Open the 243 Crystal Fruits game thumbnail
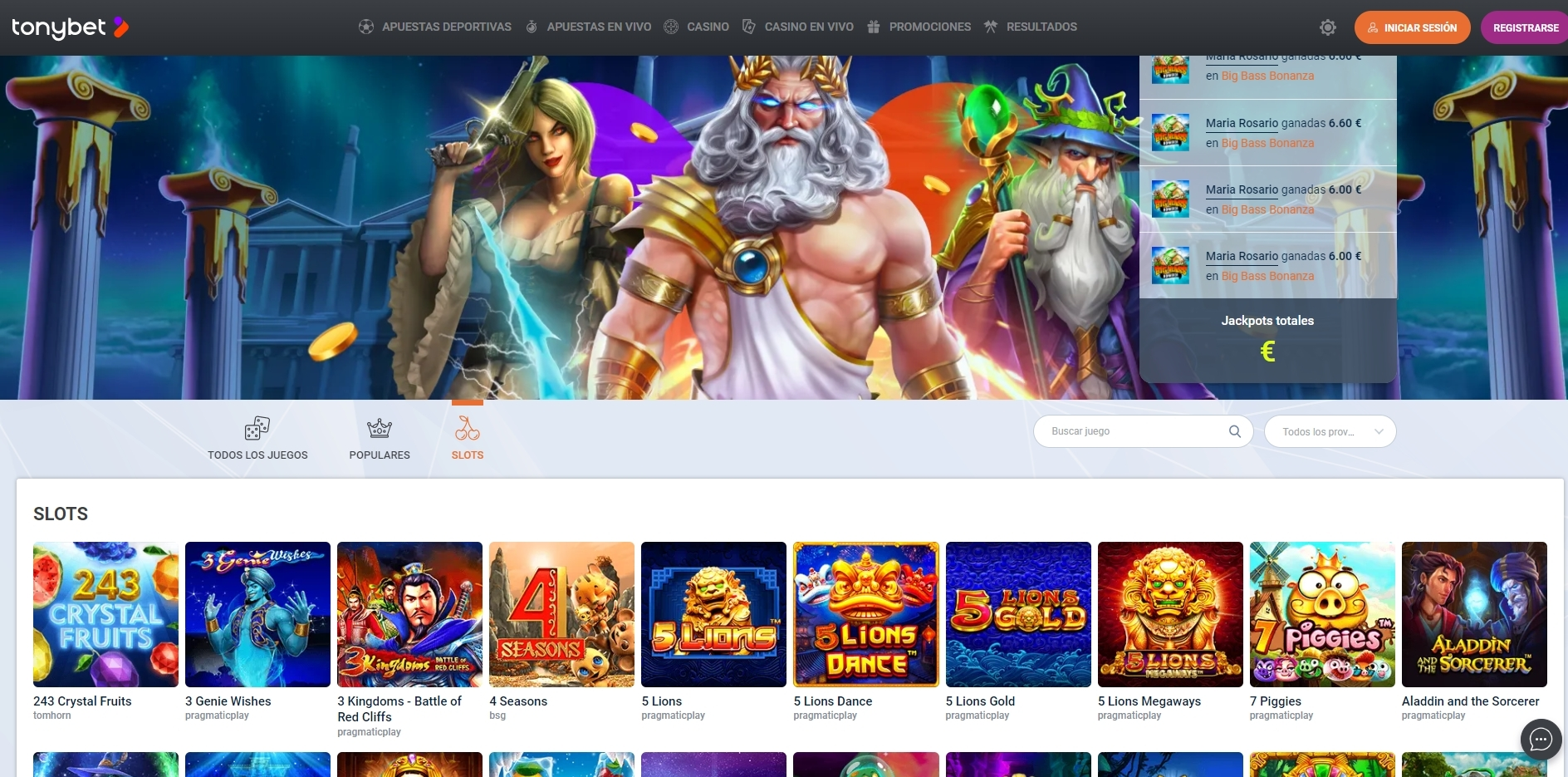Screen dimensions: 1568x777 (105, 614)
